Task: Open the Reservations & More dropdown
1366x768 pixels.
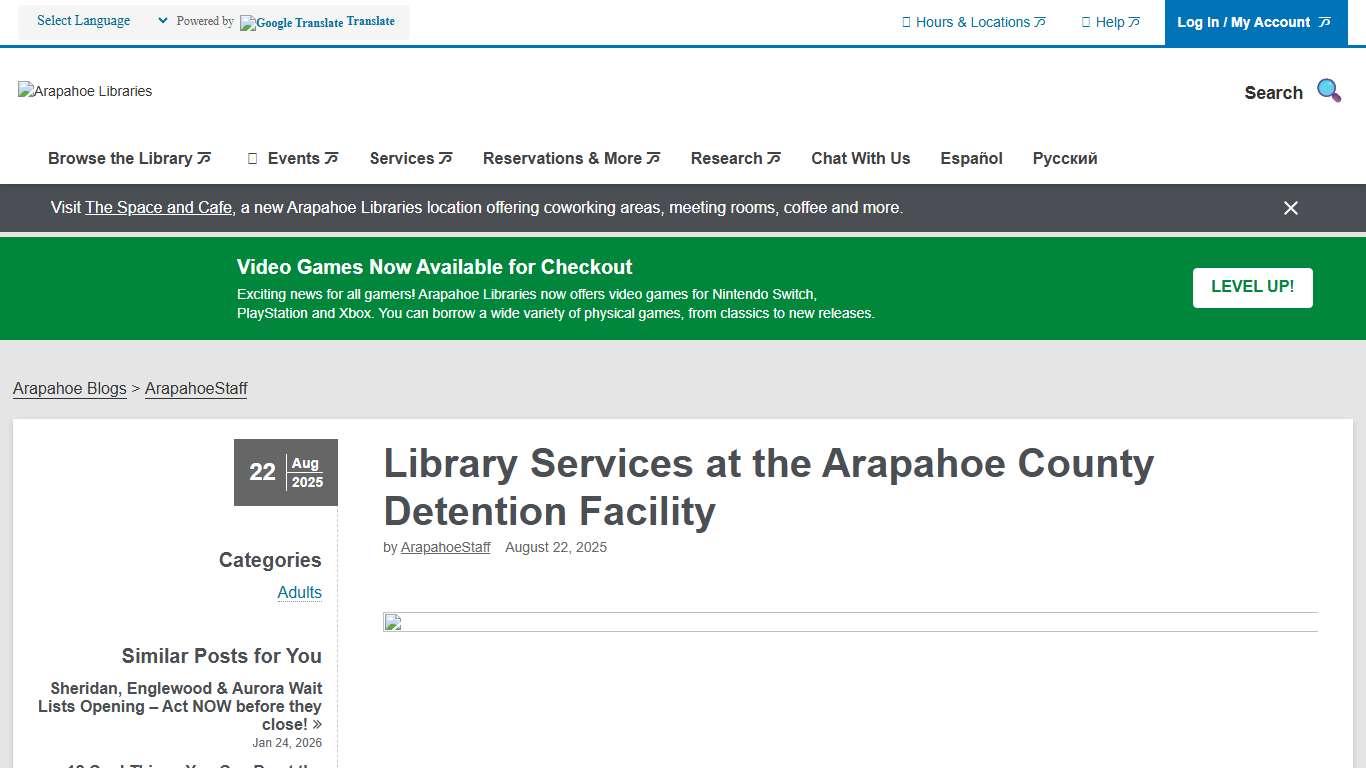Action: coord(563,158)
